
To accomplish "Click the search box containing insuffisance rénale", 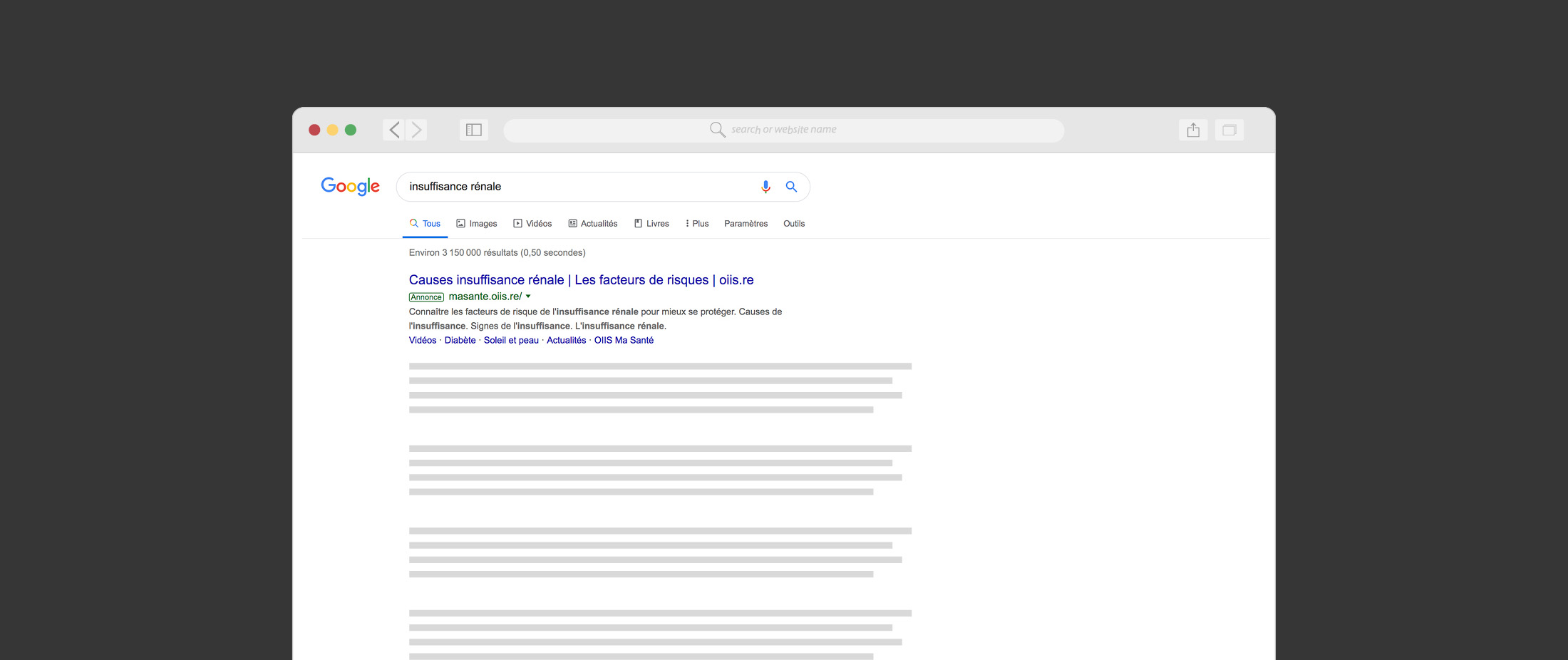I will (603, 187).
